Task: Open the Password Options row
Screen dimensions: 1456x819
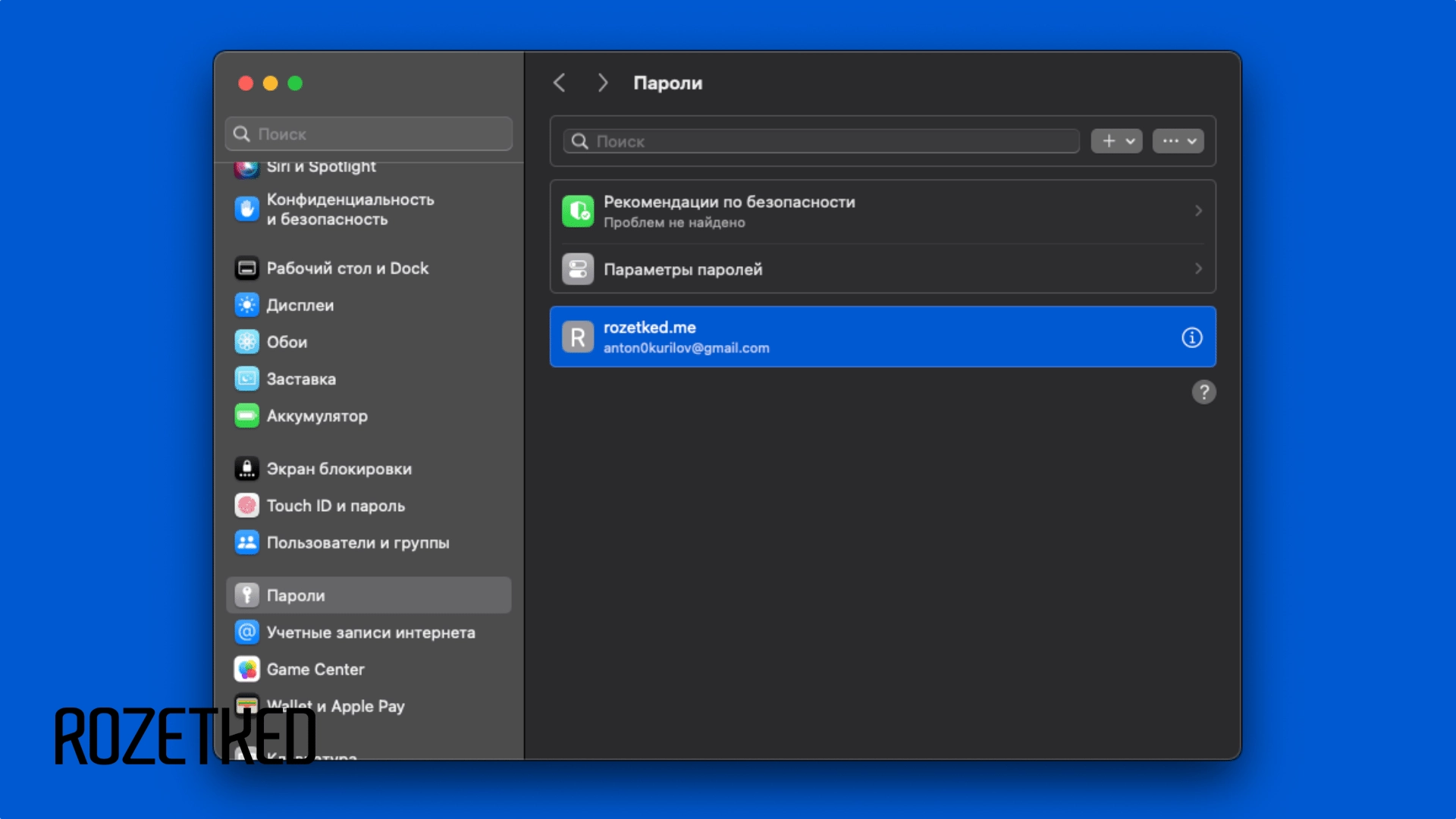Action: point(882,269)
